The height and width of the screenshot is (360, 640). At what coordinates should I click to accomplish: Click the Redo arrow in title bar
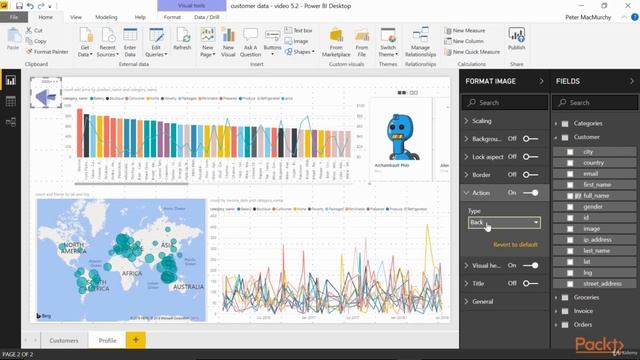(40, 6)
